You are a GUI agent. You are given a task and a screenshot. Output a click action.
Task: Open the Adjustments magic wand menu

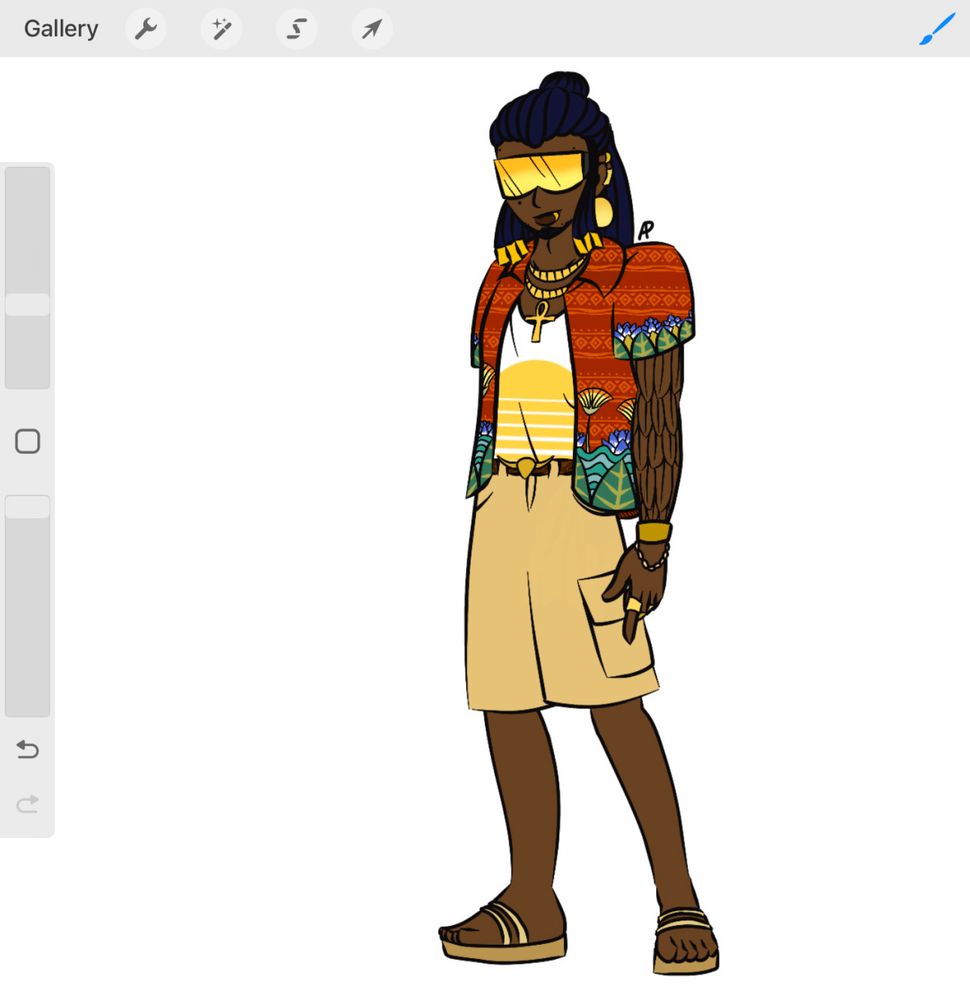[221, 29]
